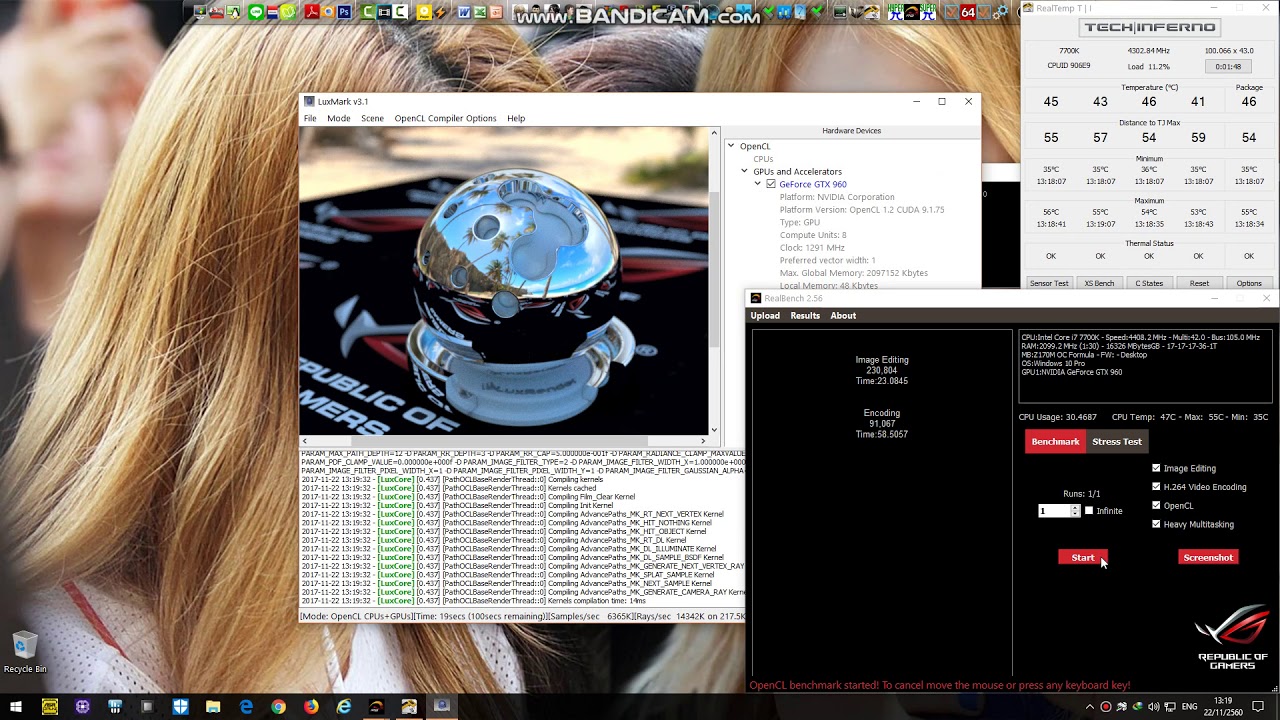Open Microsoft Edge from the taskbar

click(x=246, y=707)
